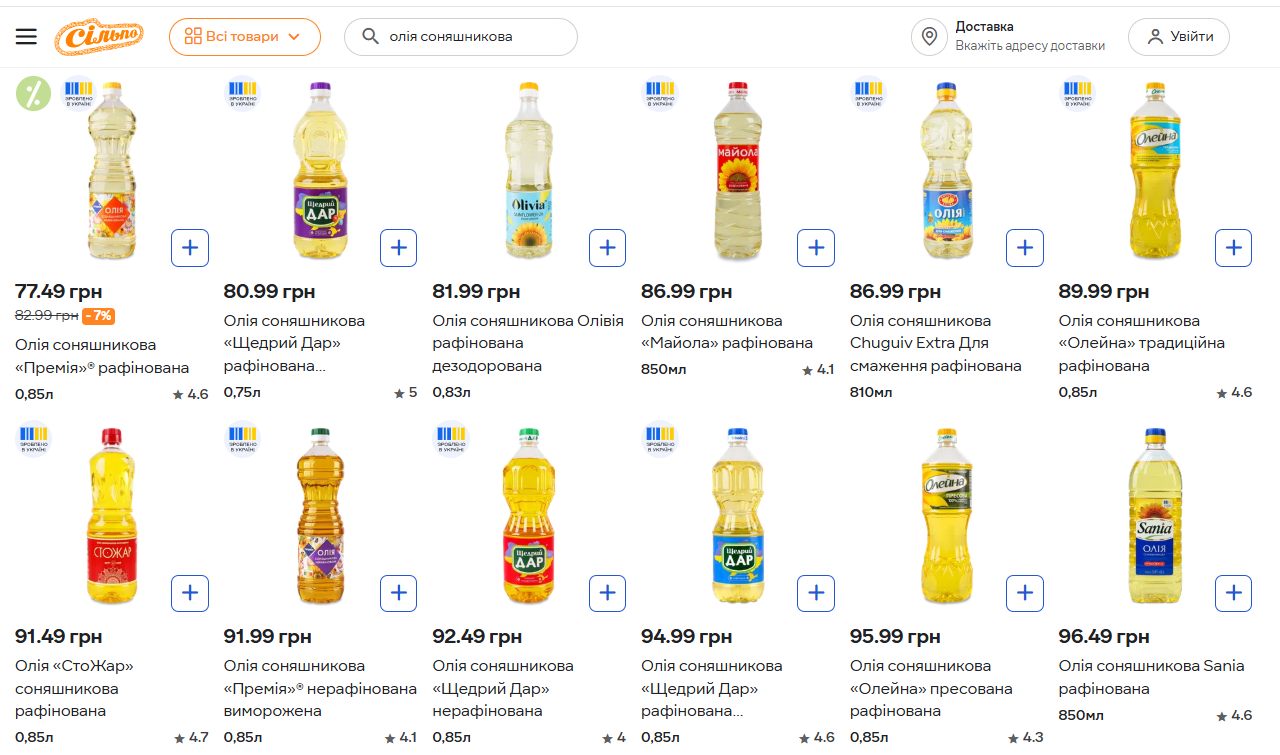Image resolution: width=1280 pixels, height=755 pixels.
Task: Add Sania рафінована oil to cart
Action: 1233,593
